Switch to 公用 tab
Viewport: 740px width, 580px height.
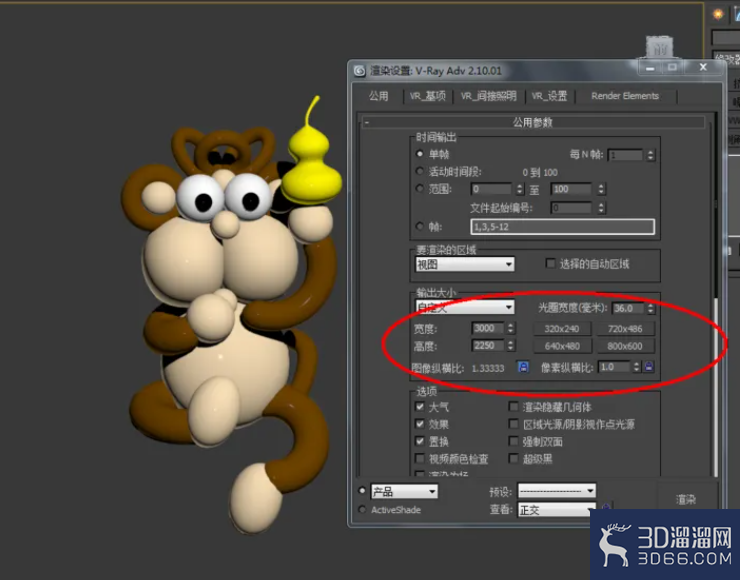[x=378, y=96]
